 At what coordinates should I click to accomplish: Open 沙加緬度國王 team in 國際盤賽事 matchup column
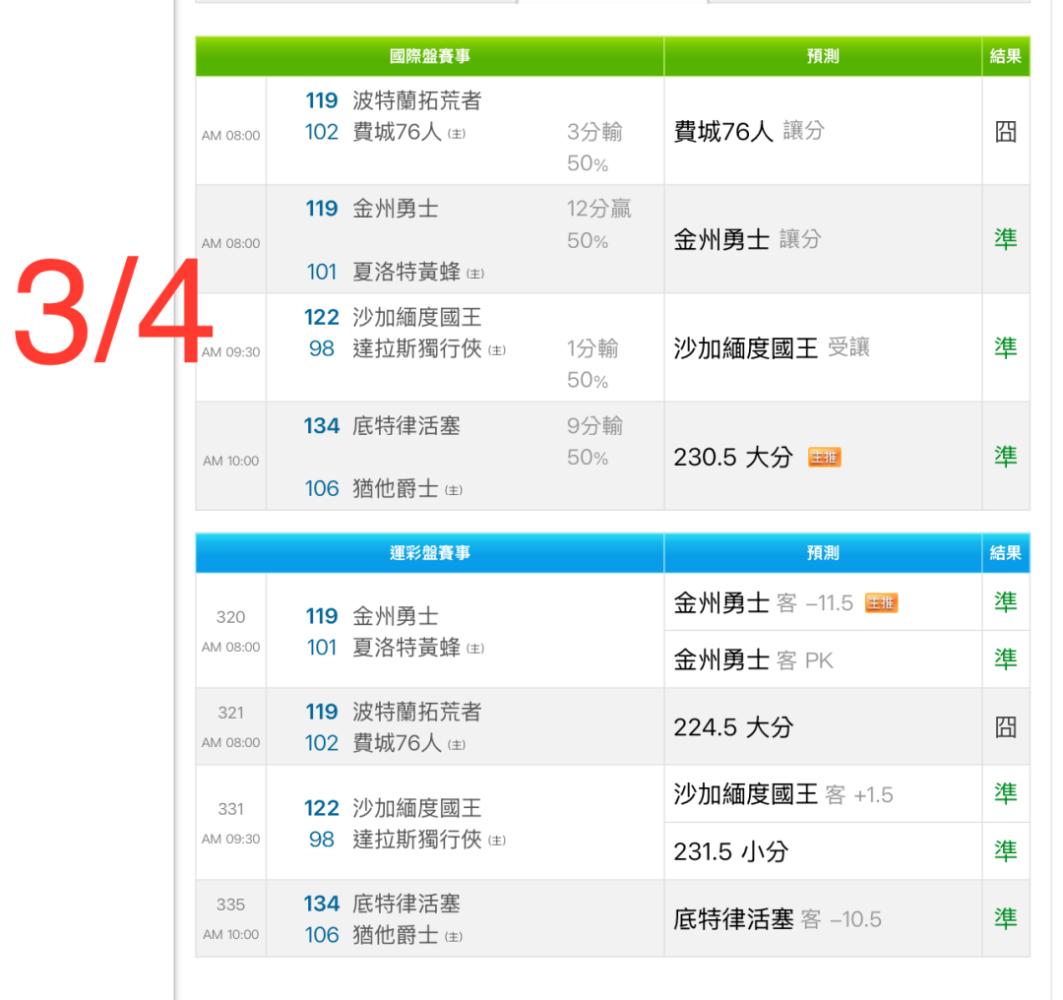[417, 317]
